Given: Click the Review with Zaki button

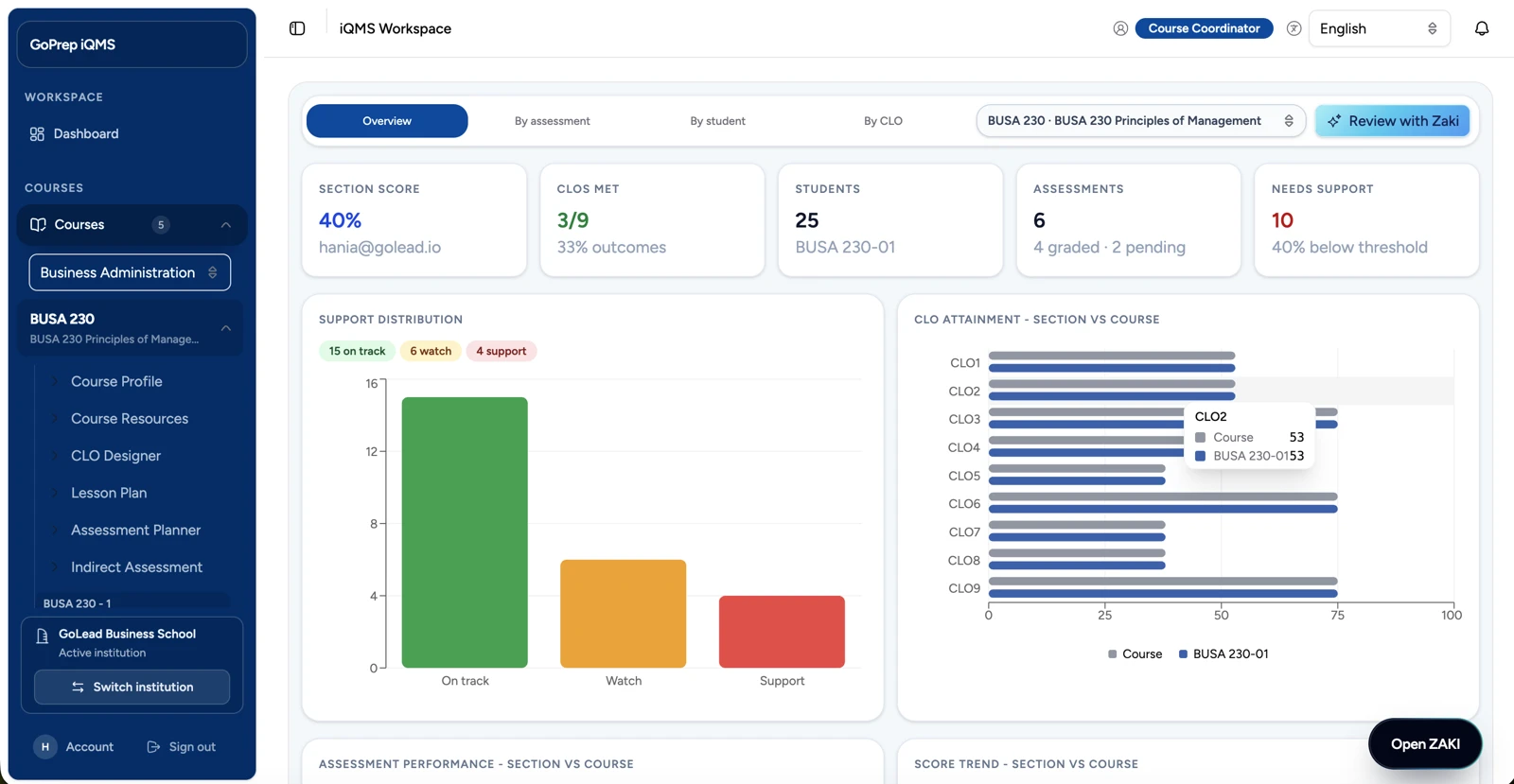Looking at the screenshot, I should (x=1392, y=121).
